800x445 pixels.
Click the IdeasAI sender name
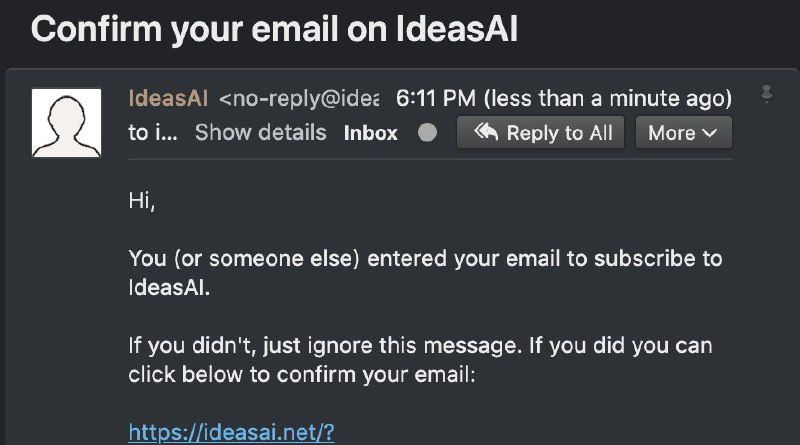pyautogui.click(x=168, y=99)
